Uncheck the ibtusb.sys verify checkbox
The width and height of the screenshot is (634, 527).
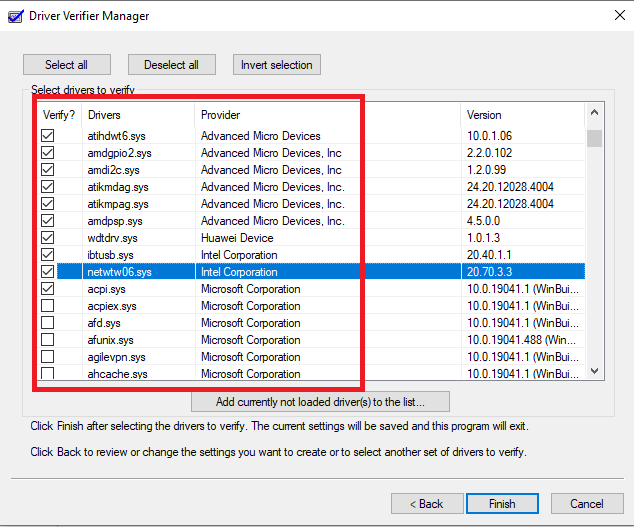coord(48,254)
